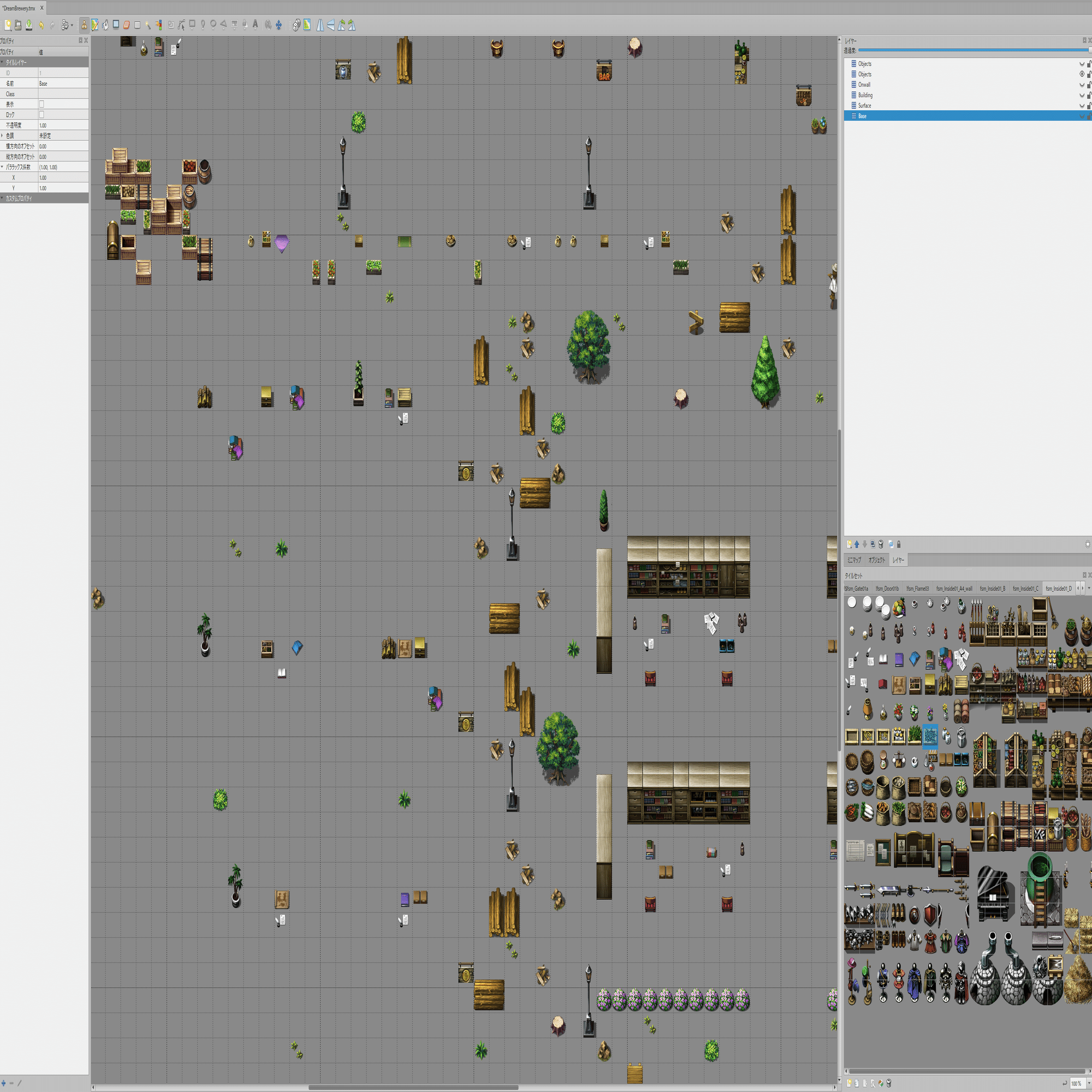Toggle visibility of the Onwall layer
This screenshot has width=1092, height=1092.
point(1082,85)
